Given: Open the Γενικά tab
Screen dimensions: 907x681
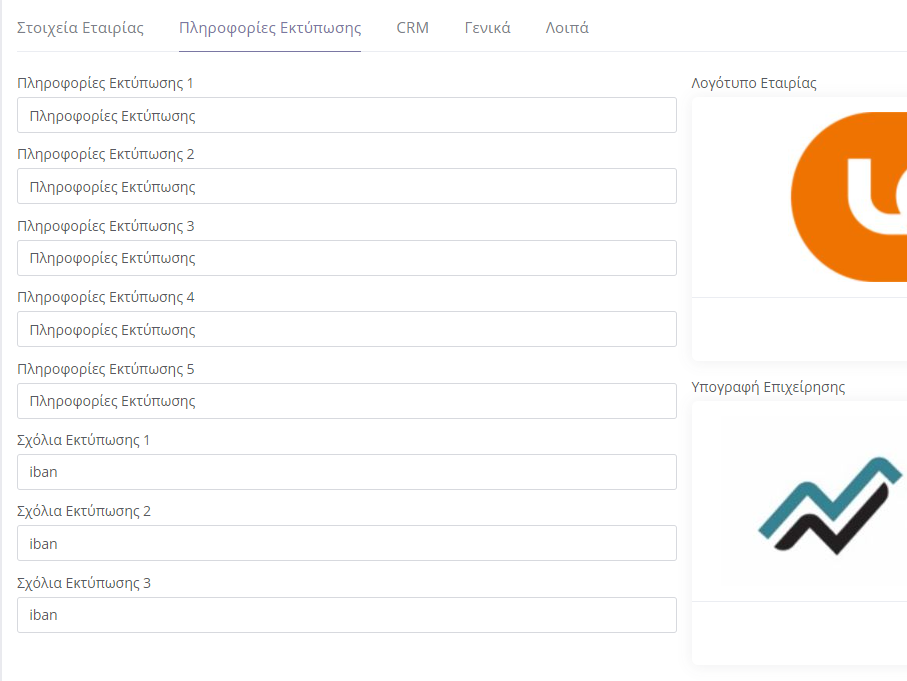Looking at the screenshot, I should pyautogui.click(x=488, y=28).
